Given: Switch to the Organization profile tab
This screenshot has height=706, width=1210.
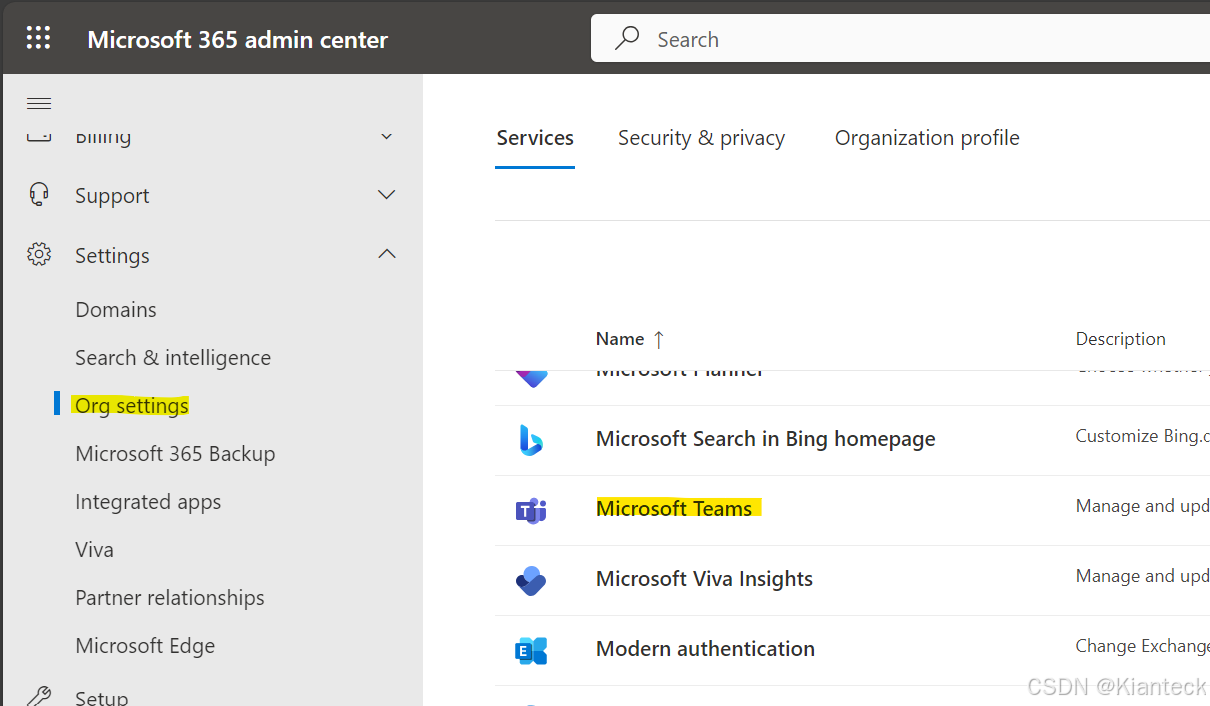Looking at the screenshot, I should tap(927, 138).
